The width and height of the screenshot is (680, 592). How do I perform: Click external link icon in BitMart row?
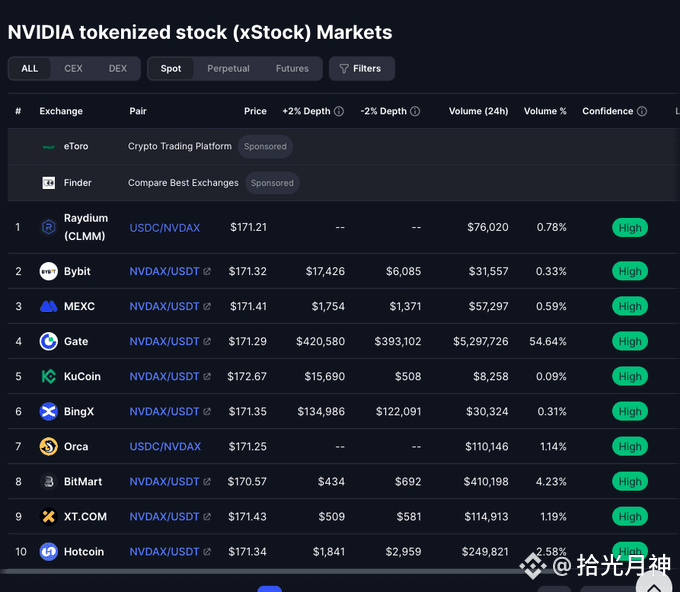(207, 481)
